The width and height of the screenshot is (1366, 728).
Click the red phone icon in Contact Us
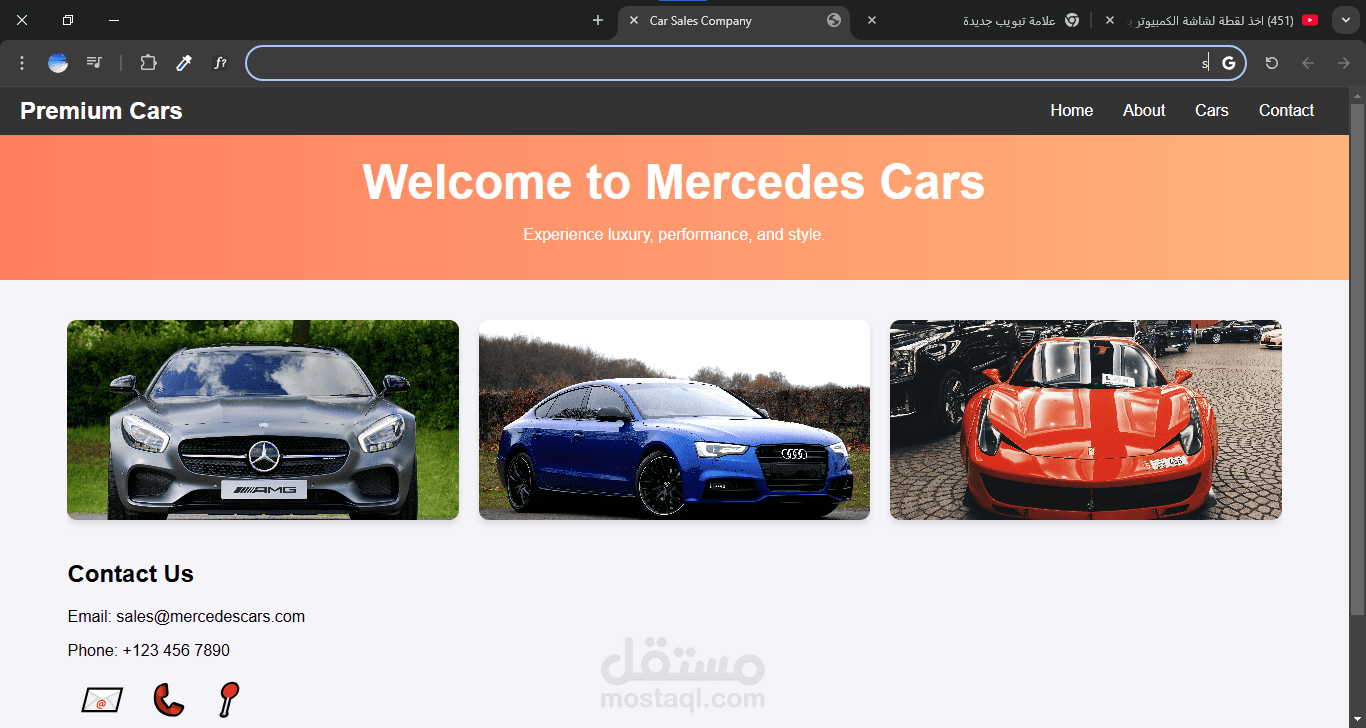(169, 700)
